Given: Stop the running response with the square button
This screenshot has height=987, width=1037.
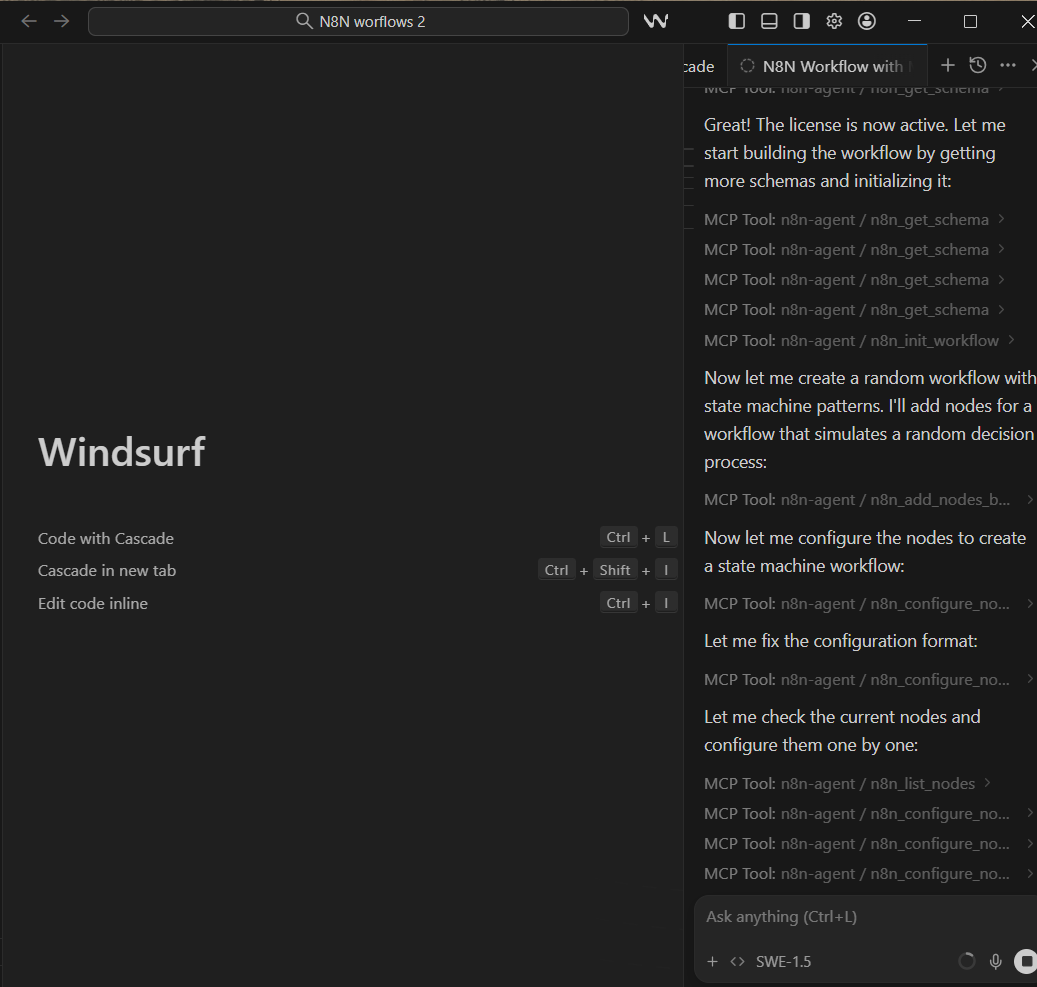Looking at the screenshot, I should coord(1024,961).
